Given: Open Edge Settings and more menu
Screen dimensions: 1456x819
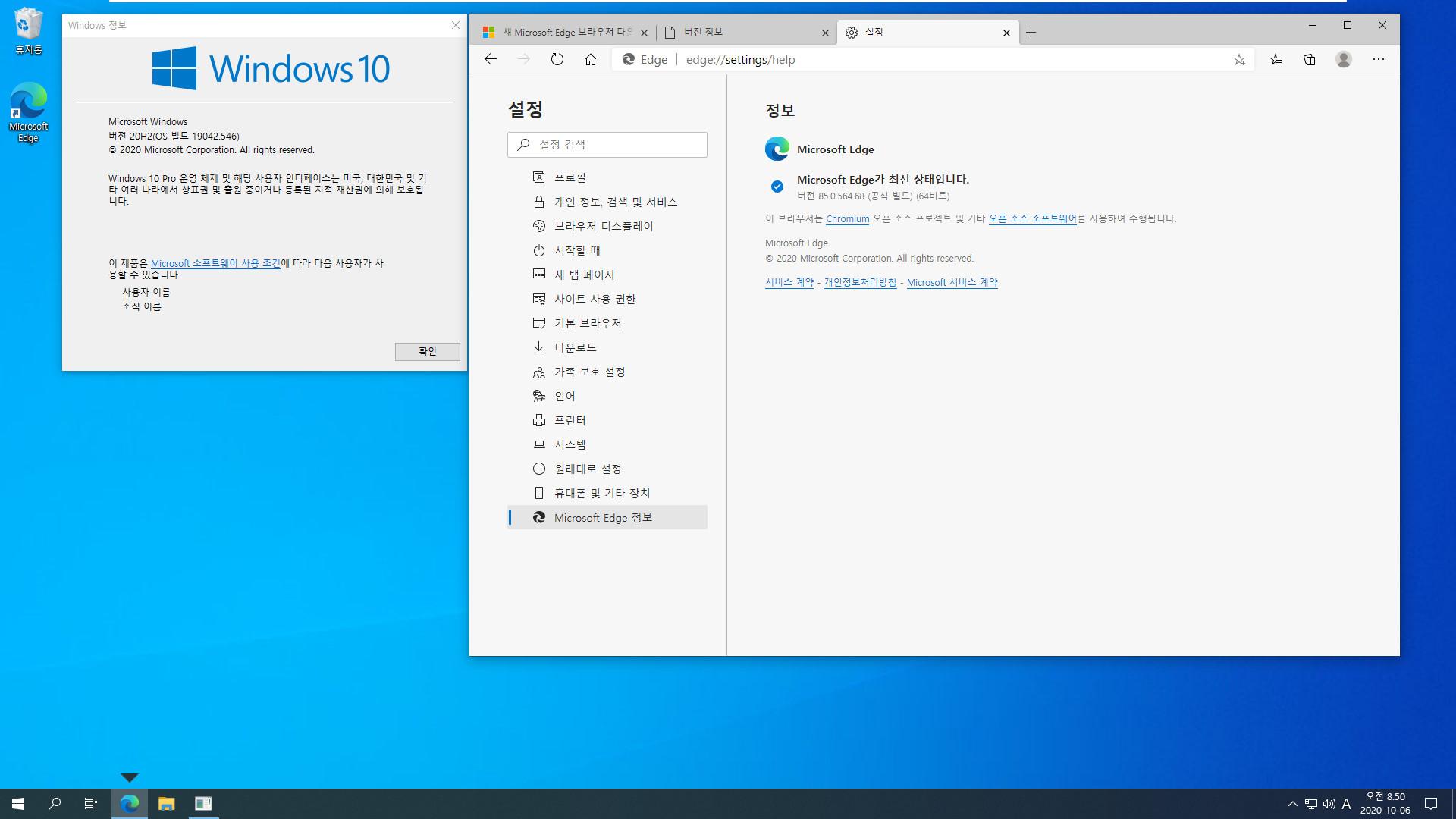Looking at the screenshot, I should tap(1379, 59).
